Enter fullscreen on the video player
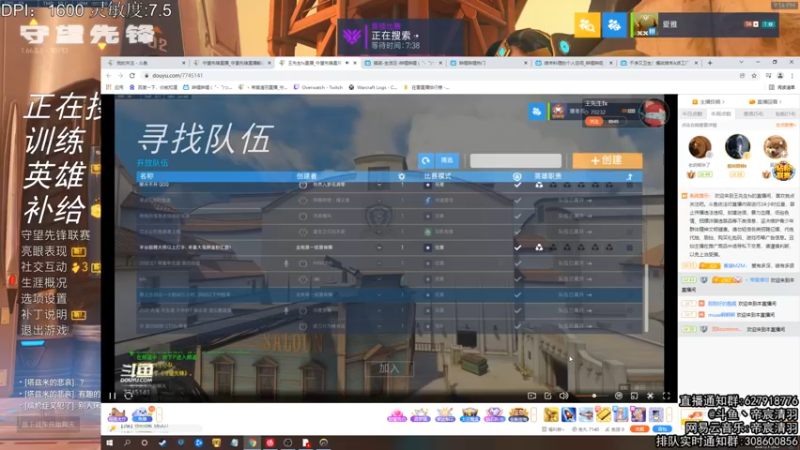The height and width of the screenshot is (450, 800). coord(666,395)
